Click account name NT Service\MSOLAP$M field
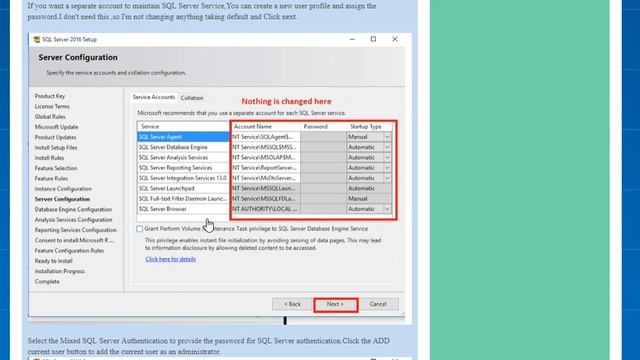Viewport: 640px width, 360px height. tap(266, 158)
